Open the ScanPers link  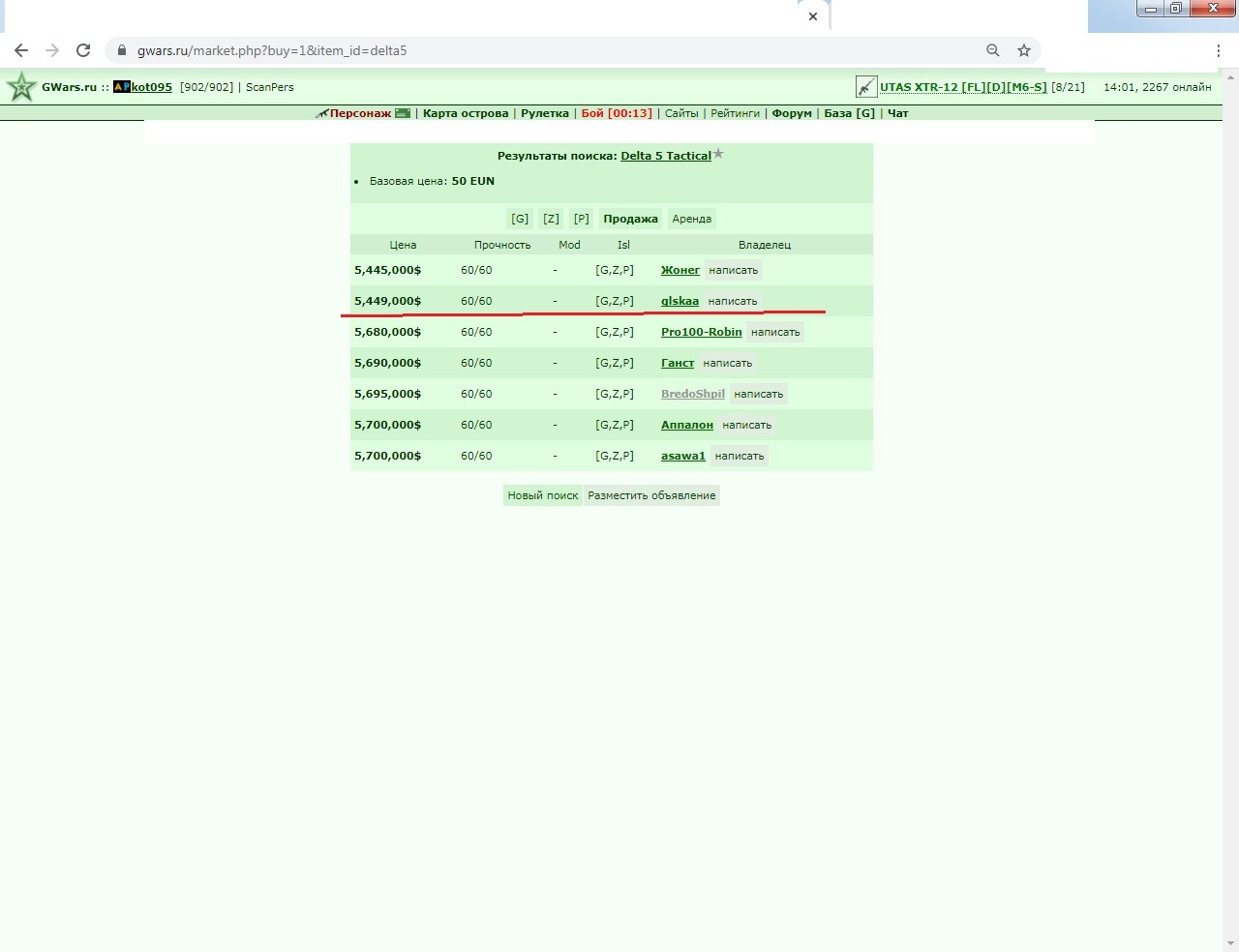pos(269,87)
